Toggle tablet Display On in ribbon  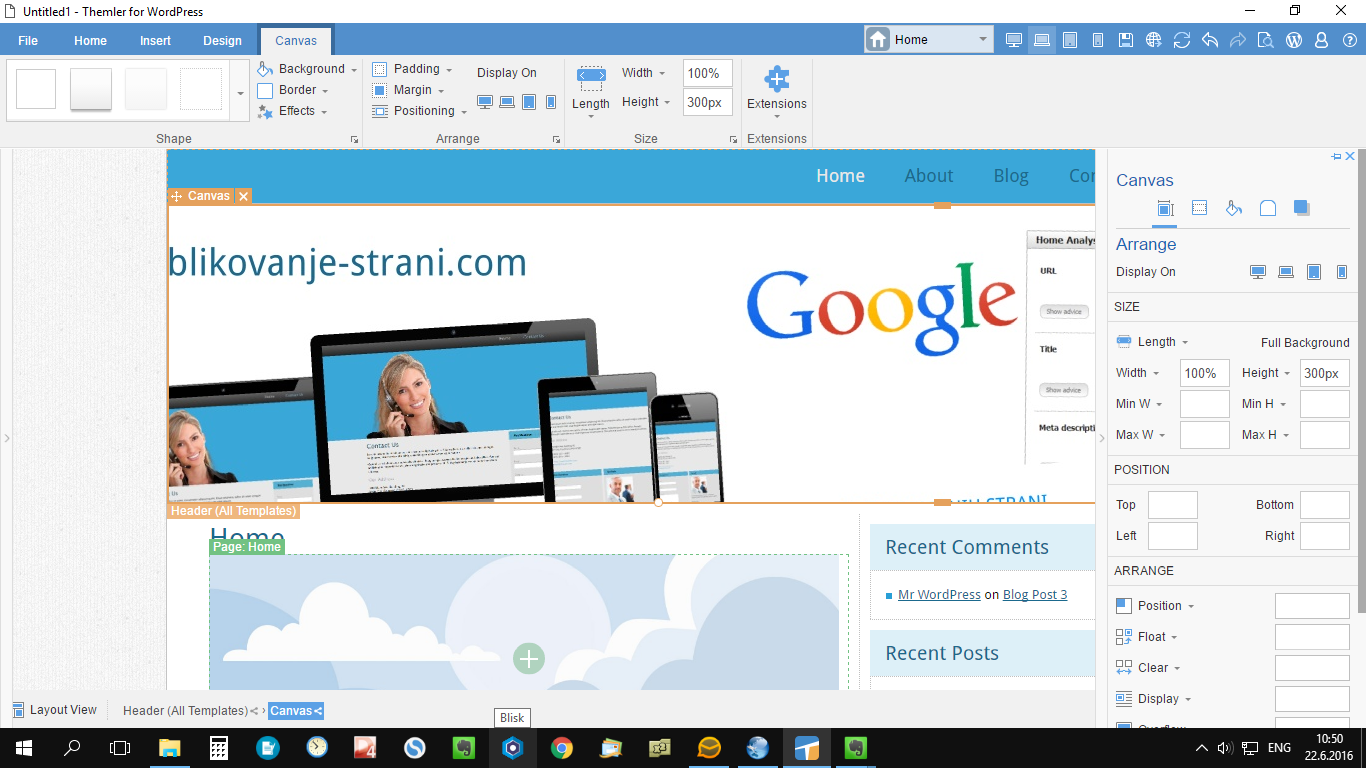[529, 102]
